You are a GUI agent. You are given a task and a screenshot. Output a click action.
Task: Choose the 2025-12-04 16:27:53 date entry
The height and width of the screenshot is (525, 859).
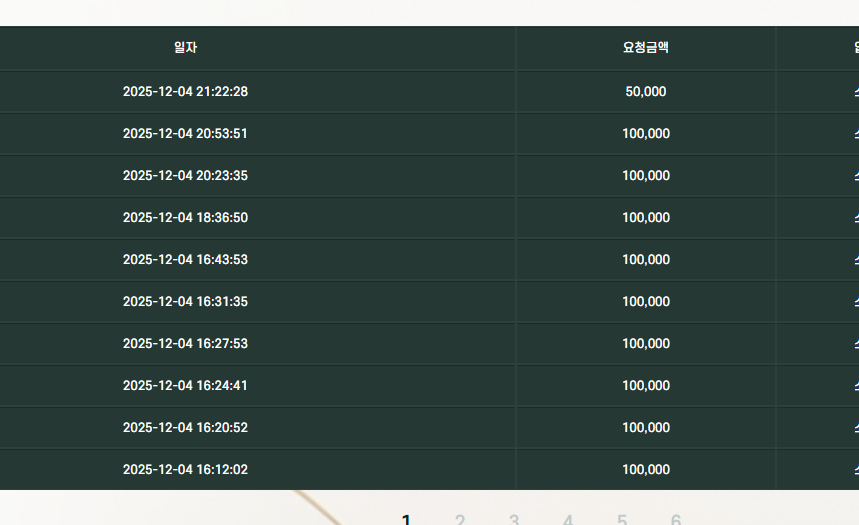point(185,344)
